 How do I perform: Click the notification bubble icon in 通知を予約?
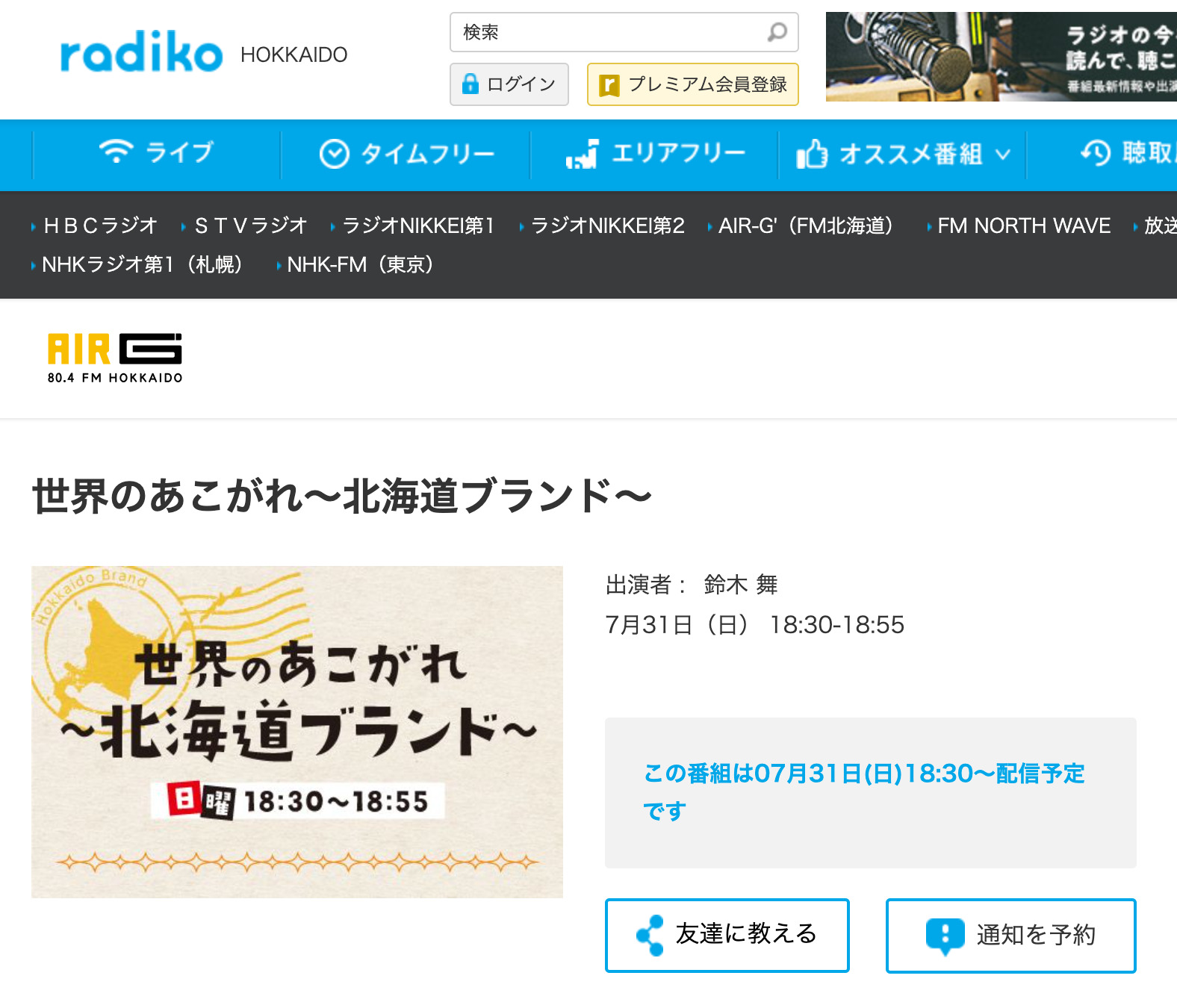[945, 936]
